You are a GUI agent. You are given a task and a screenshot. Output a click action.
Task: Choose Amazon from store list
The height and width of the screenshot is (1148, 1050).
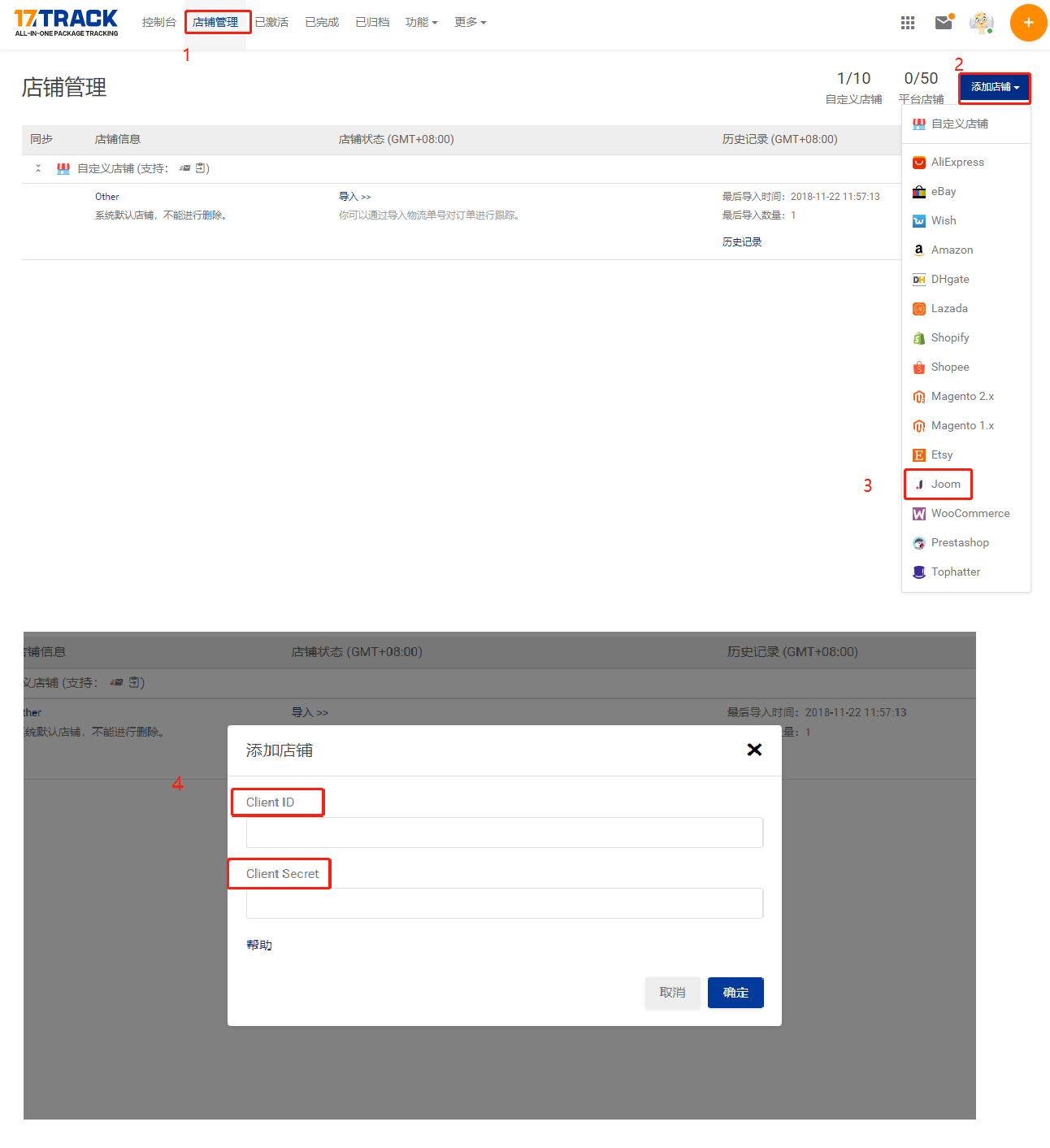click(x=966, y=250)
